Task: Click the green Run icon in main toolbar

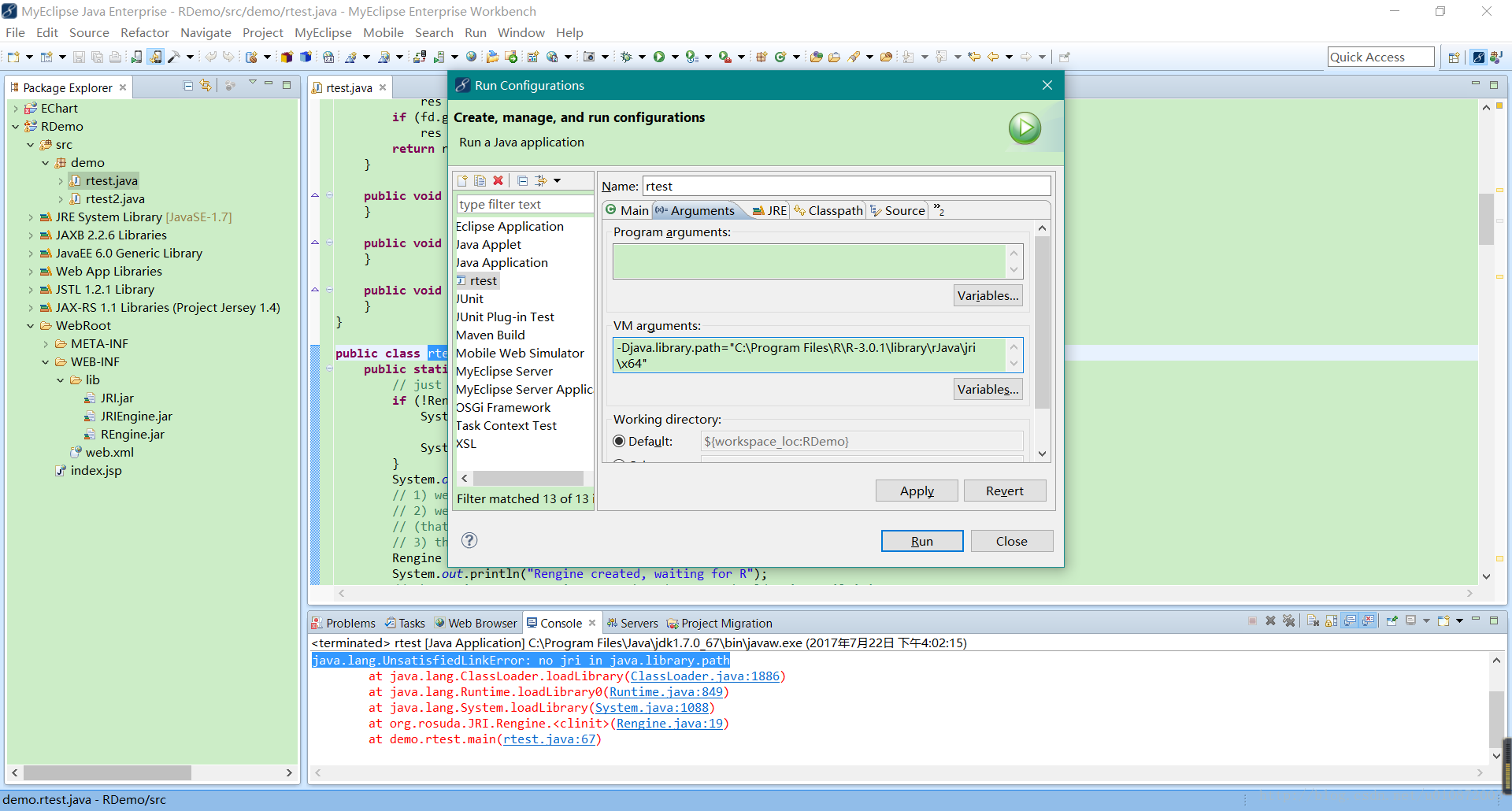Action: click(659, 57)
